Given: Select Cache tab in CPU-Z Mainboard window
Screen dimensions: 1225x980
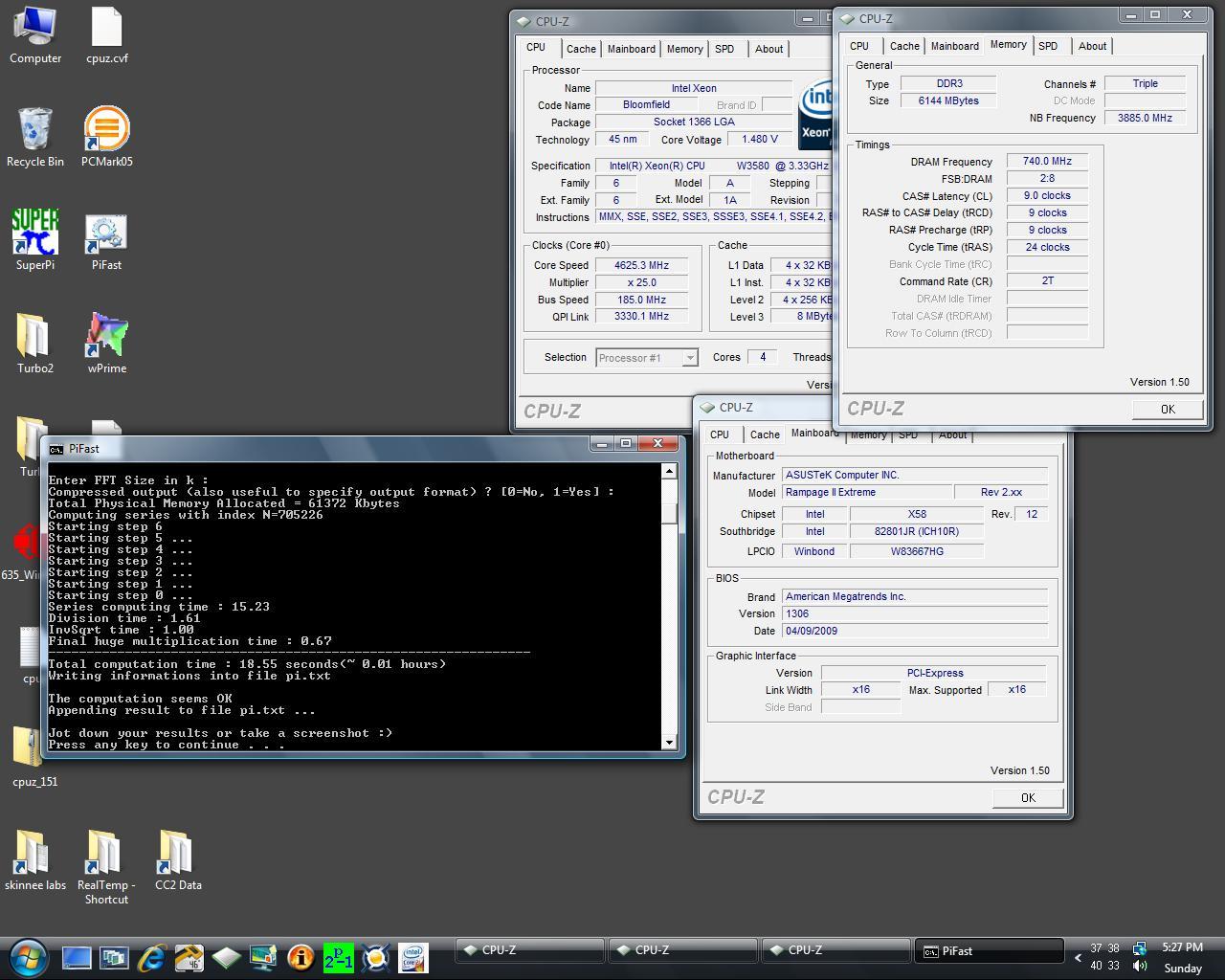Looking at the screenshot, I should click(765, 434).
